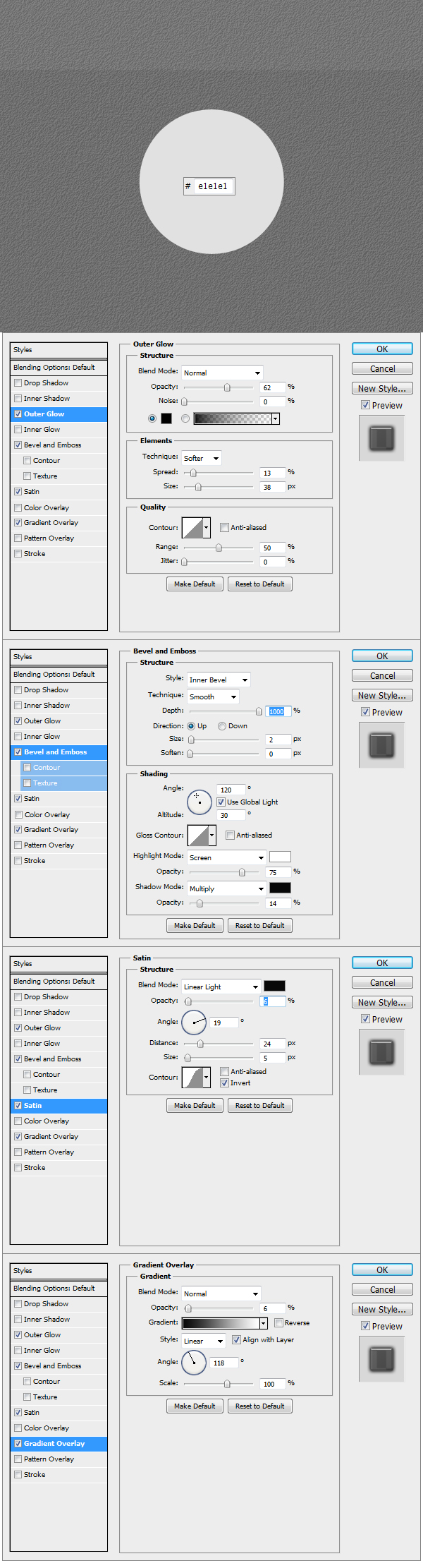This screenshot has height=1568, width=423.
Task: Click Reset to Default in Bevel and Emboss dialog
Action: [x=259, y=925]
